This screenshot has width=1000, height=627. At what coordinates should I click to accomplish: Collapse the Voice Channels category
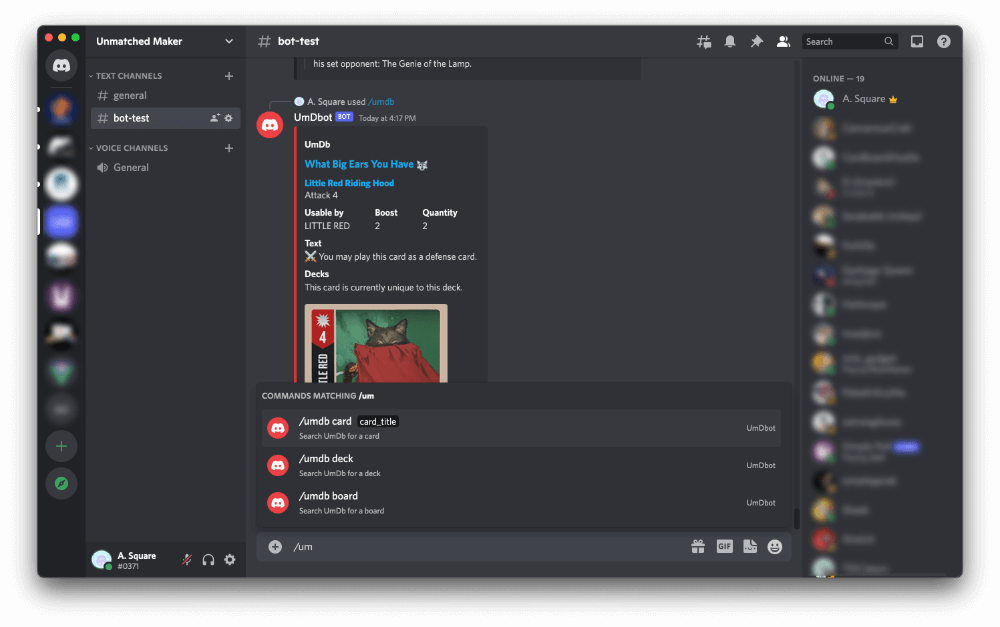pos(131,148)
